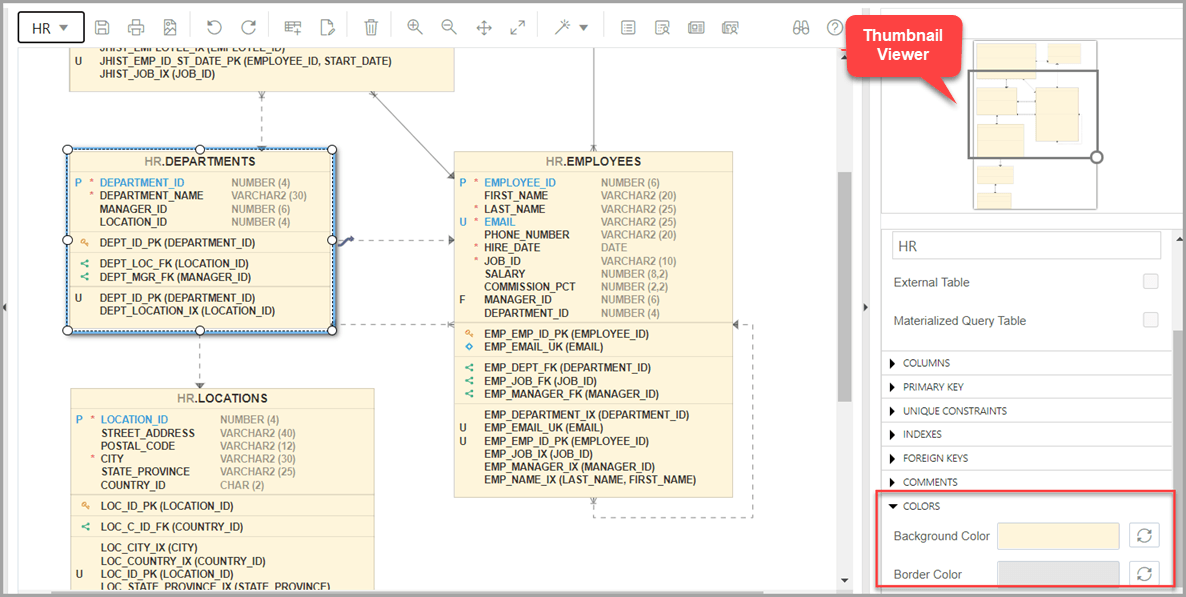Screen dimensions: 1186x597
Task: Check the Materialized Query Table option
Action: coord(1150,319)
